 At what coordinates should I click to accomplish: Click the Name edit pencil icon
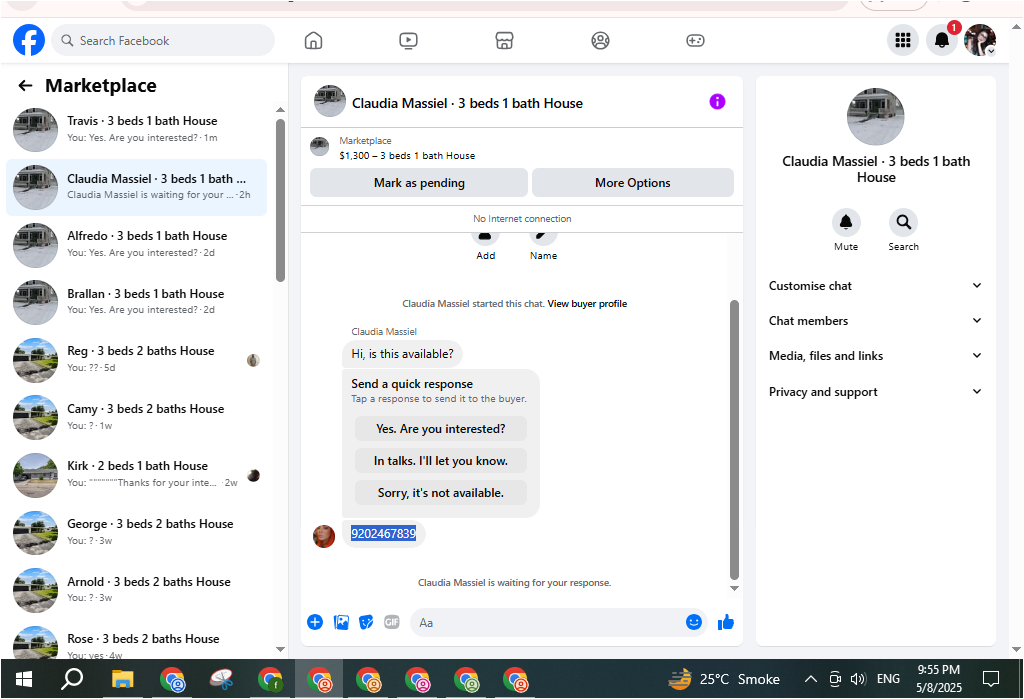(x=543, y=236)
